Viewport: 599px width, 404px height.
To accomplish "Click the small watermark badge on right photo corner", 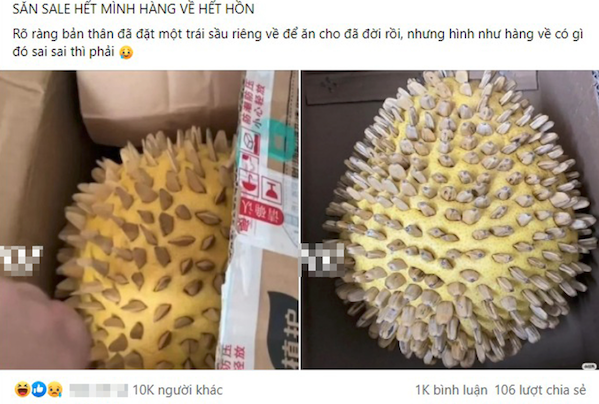I will click(x=589, y=366).
